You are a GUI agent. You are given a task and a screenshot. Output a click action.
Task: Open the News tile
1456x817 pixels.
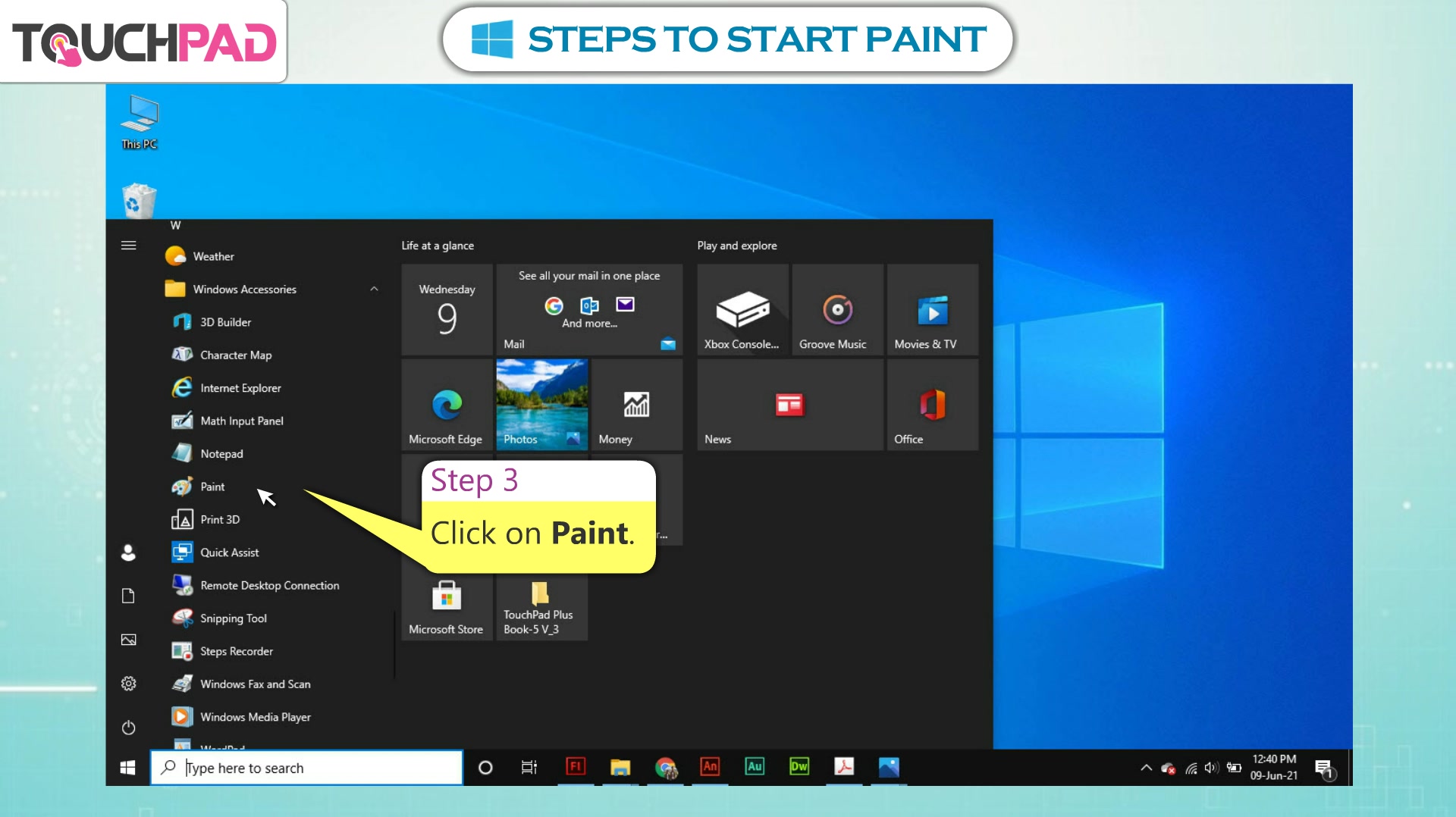(x=790, y=405)
